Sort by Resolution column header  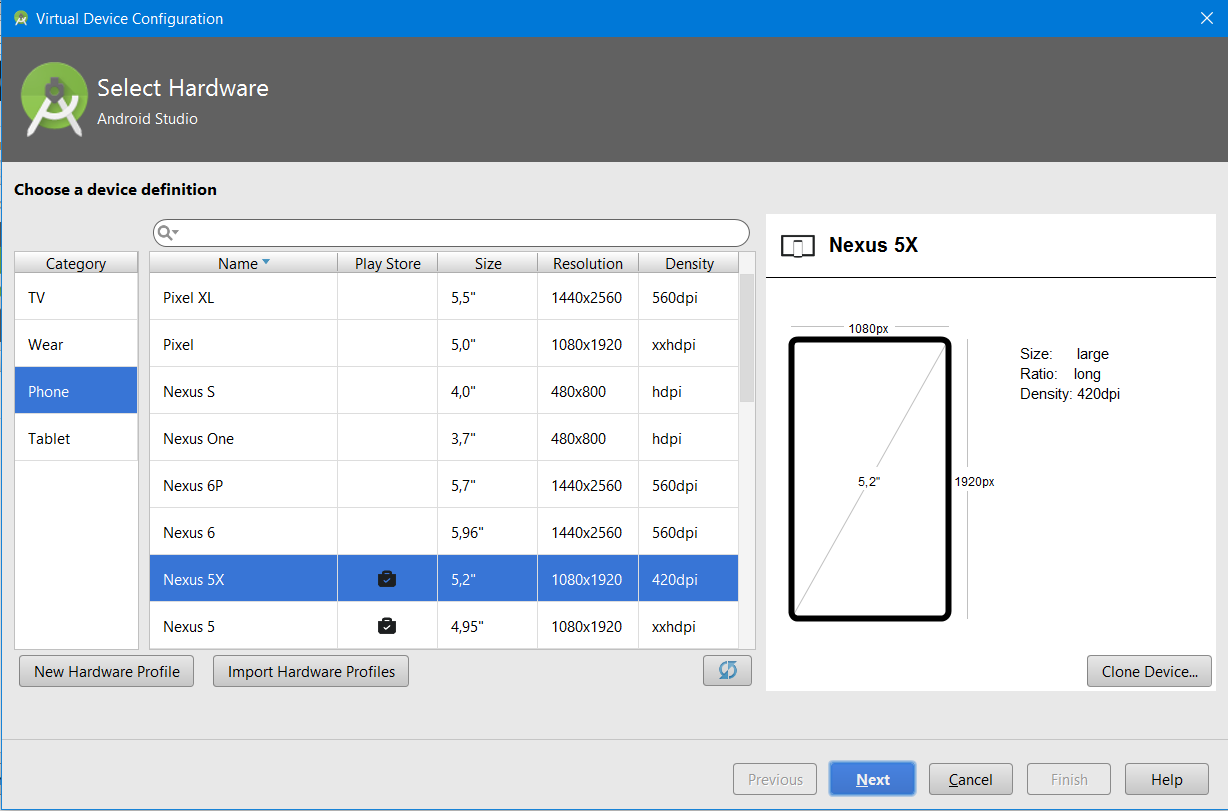click(588, 263)
